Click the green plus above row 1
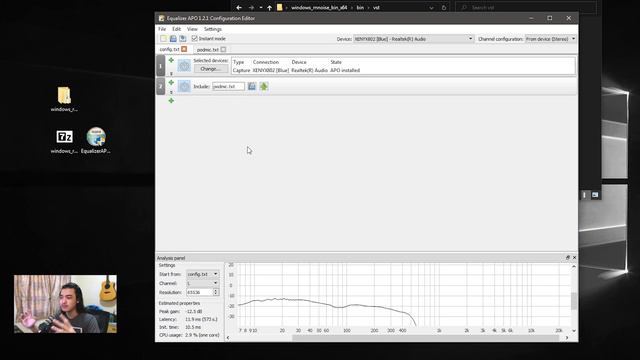 pos(171,60)
